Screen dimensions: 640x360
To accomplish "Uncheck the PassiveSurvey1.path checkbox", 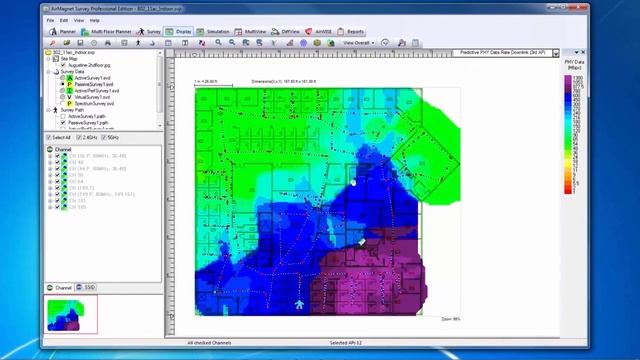I will [x=63, y=122].
